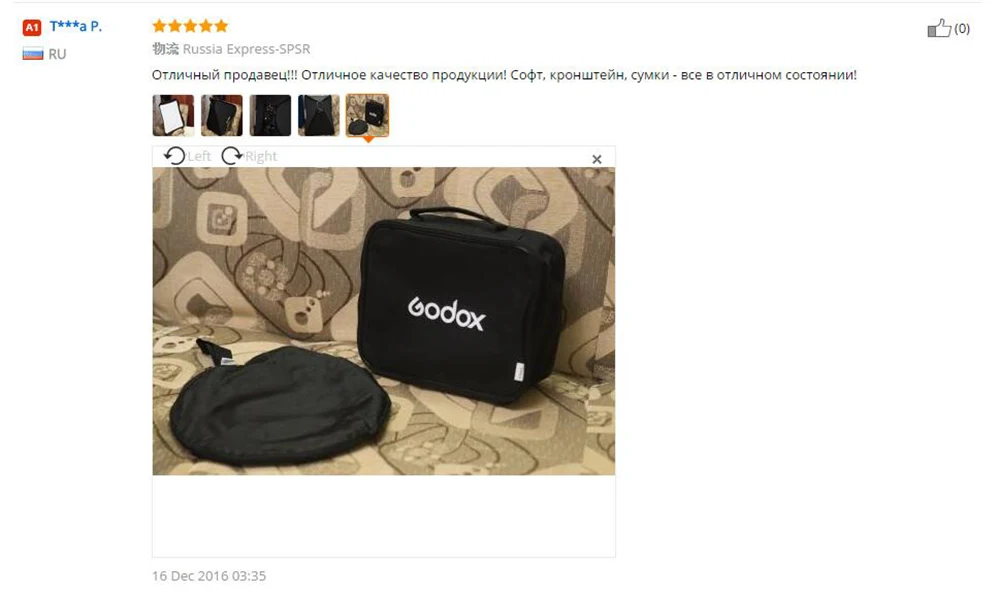Click reviewer name T***a P.

click(75, 26)
